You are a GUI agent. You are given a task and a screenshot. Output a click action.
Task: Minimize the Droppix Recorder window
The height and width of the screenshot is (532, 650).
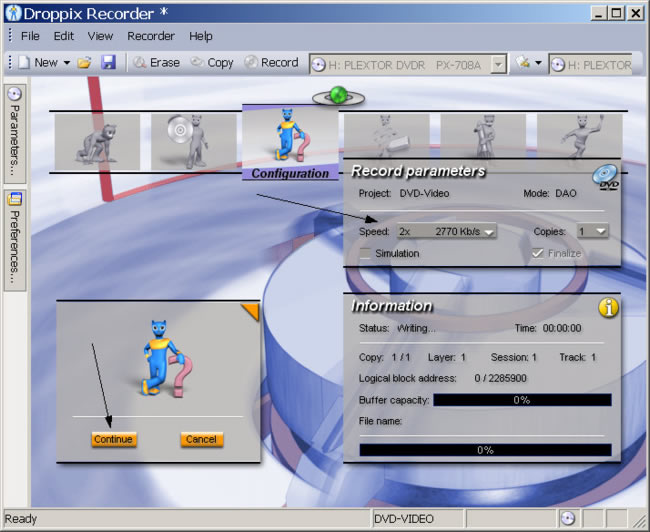[x=598, y=13]
